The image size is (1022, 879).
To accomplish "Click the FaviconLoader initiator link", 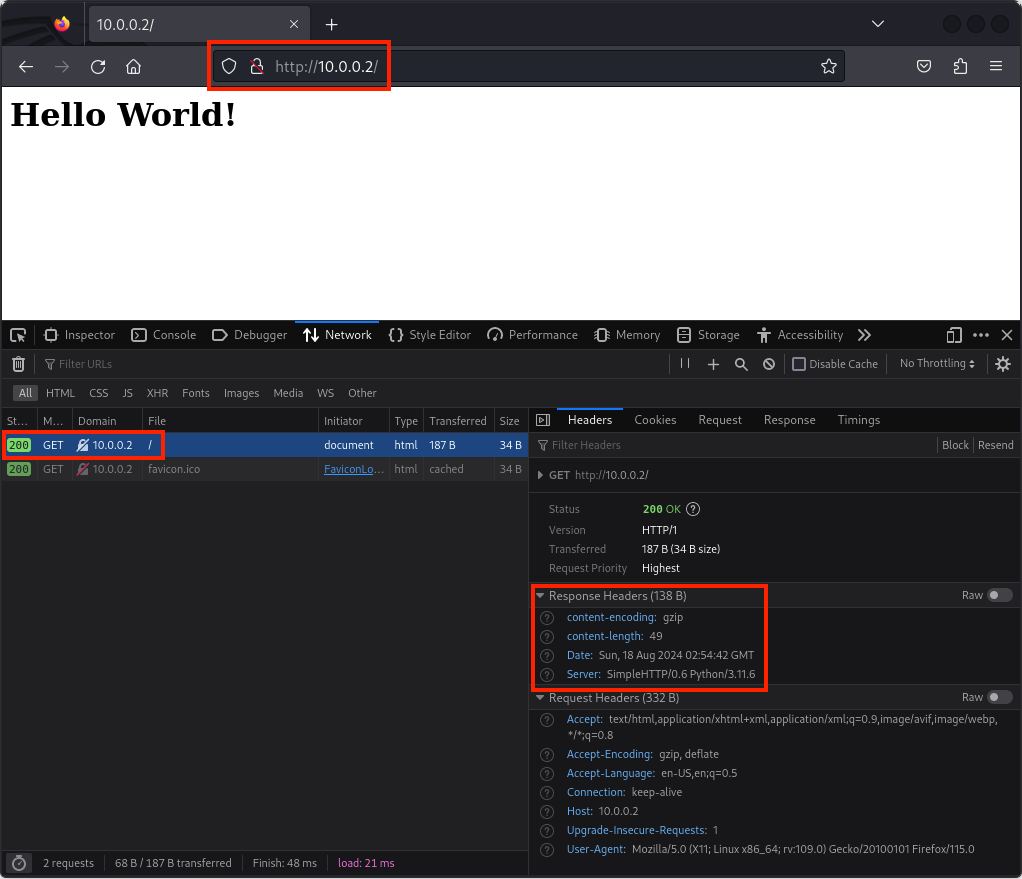I will pos(351,469).
